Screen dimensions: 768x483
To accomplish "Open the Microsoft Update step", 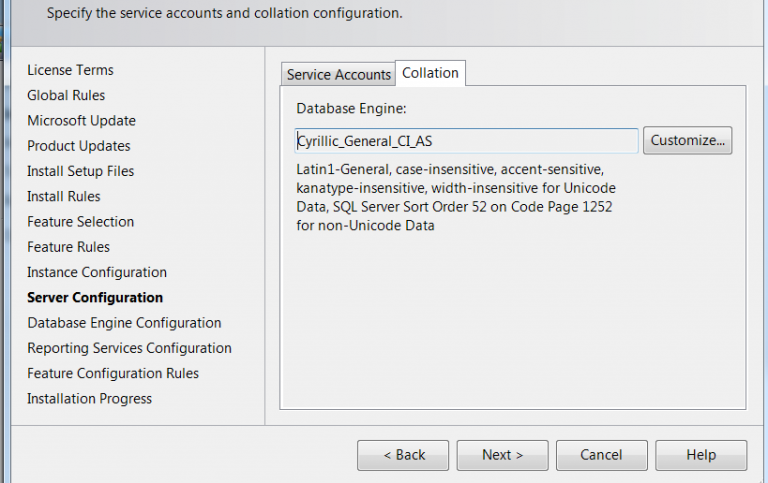I will click(81, 120).
